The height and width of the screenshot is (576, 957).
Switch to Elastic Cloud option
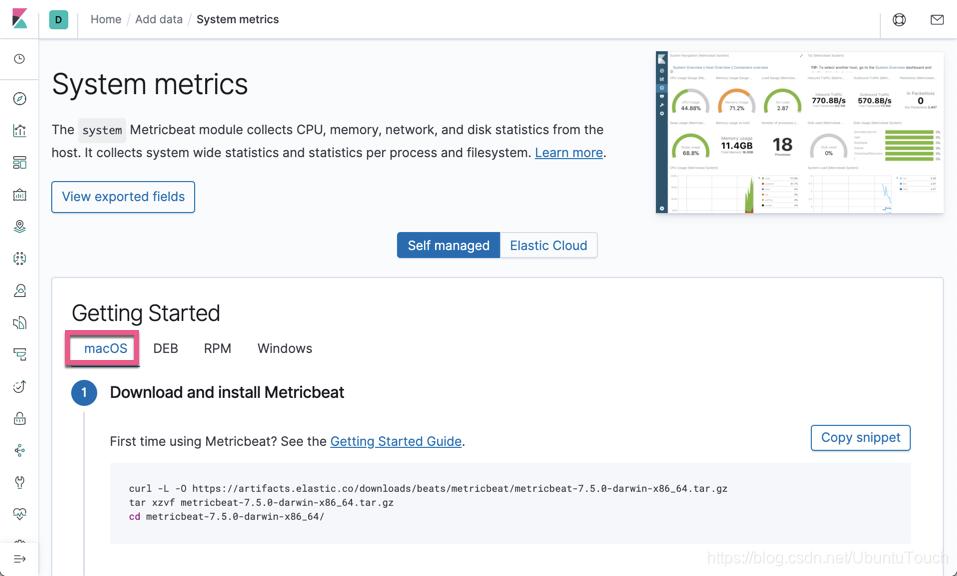coord(548,246)
